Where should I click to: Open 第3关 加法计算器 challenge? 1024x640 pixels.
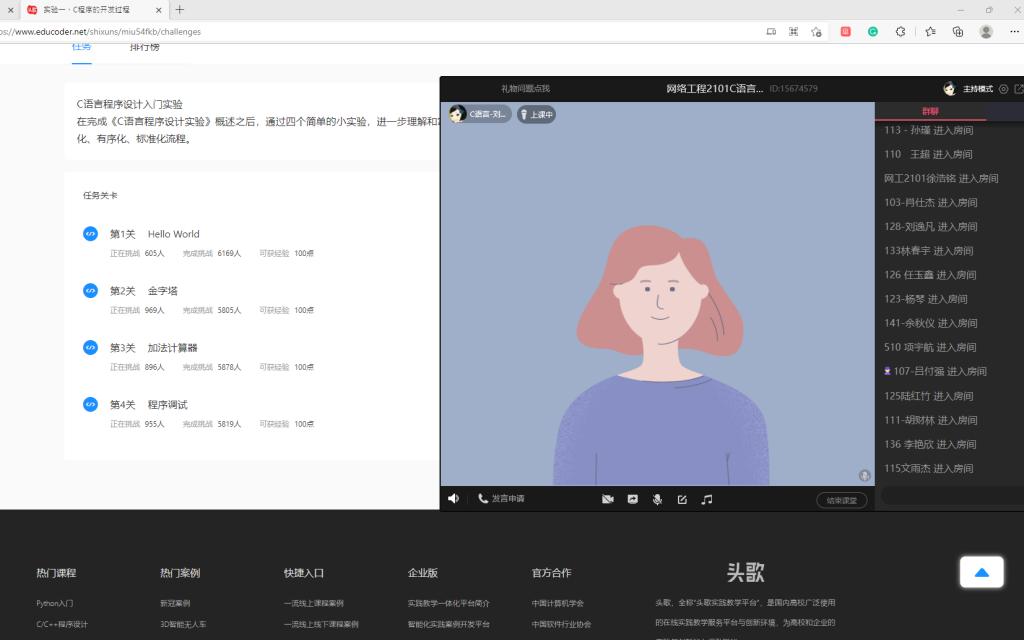coord(153,347)
